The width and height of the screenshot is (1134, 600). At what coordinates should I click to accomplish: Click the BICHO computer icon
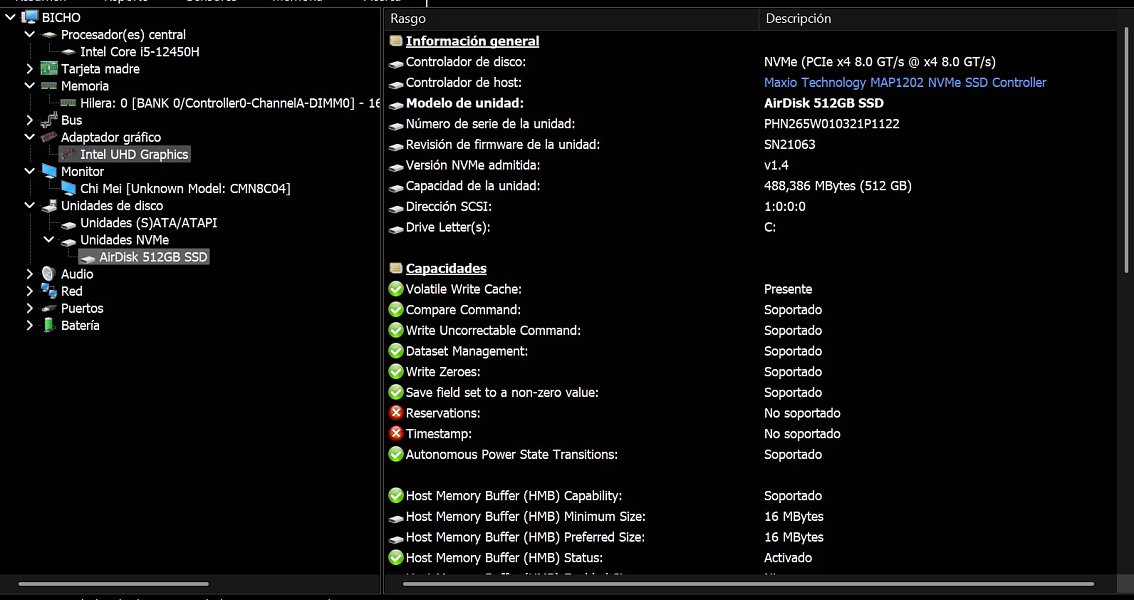point(30,17)
